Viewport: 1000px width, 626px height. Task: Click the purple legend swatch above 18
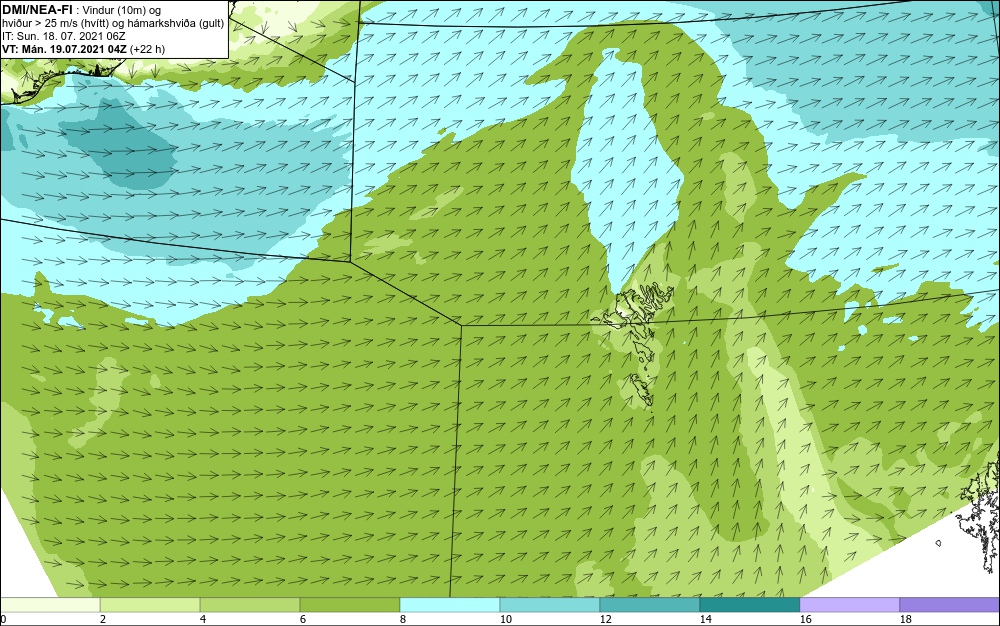[950, 605]
